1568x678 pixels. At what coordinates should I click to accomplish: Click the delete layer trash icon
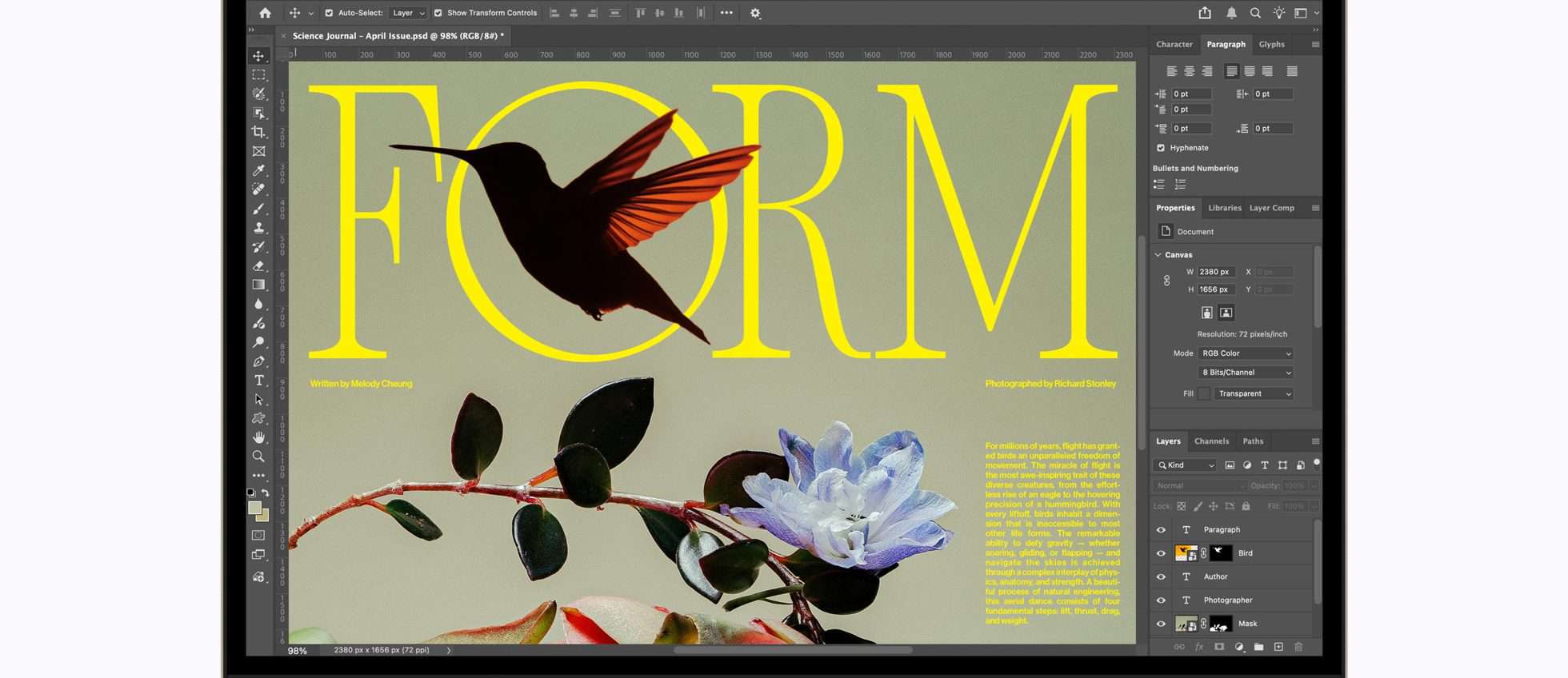pyautogui.click(x=1298, y=647)
